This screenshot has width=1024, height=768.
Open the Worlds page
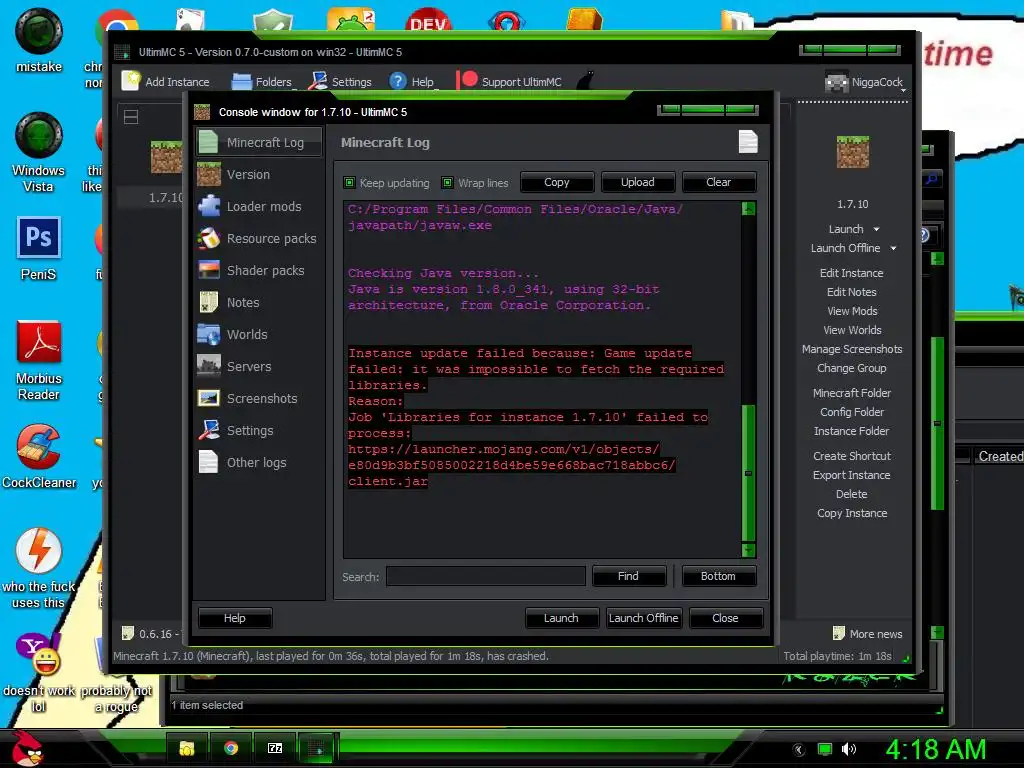click(259, 334)
